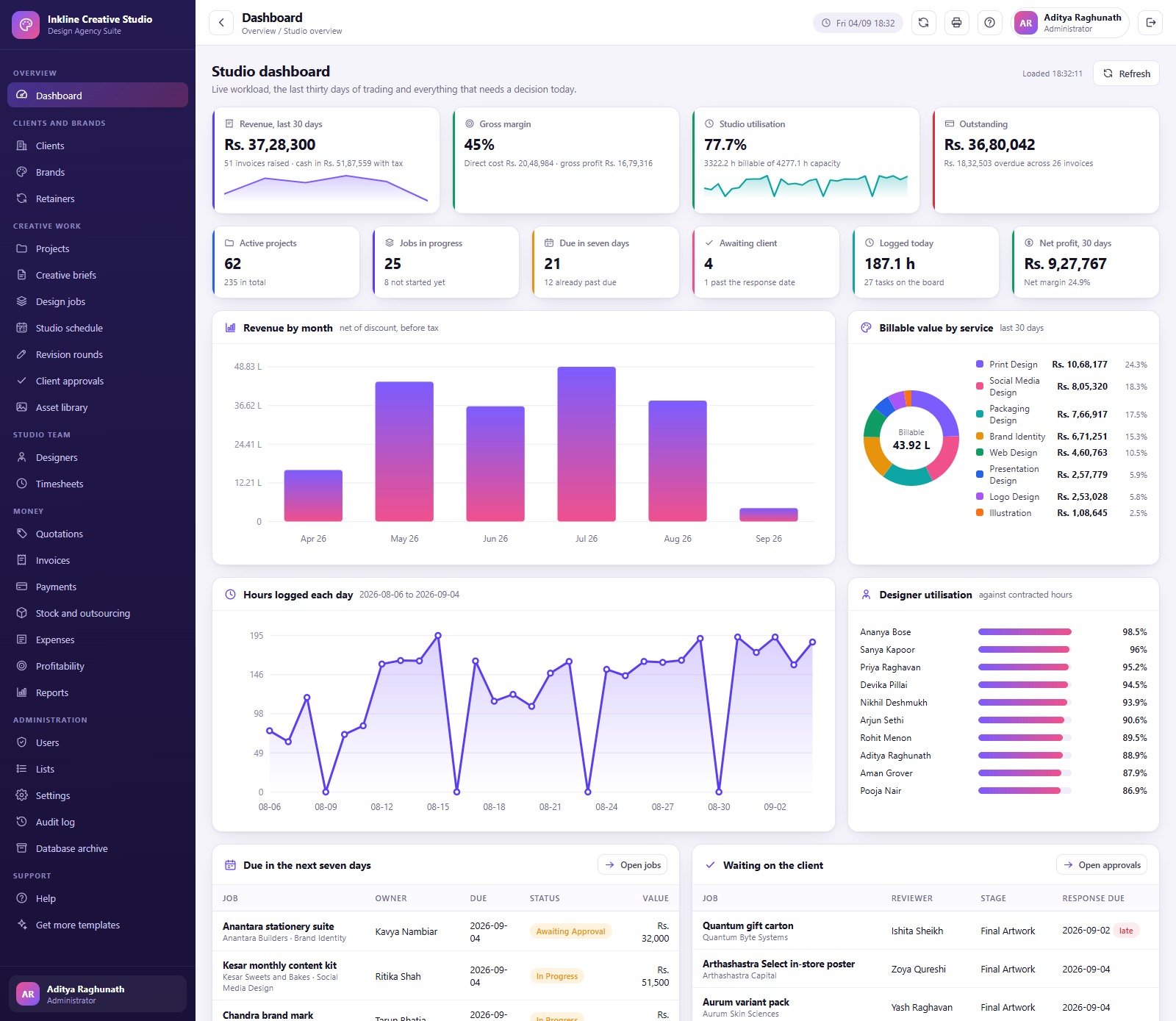Click the Open jobs button
Screen dimensions: 1176x1021
click(632, 865)
